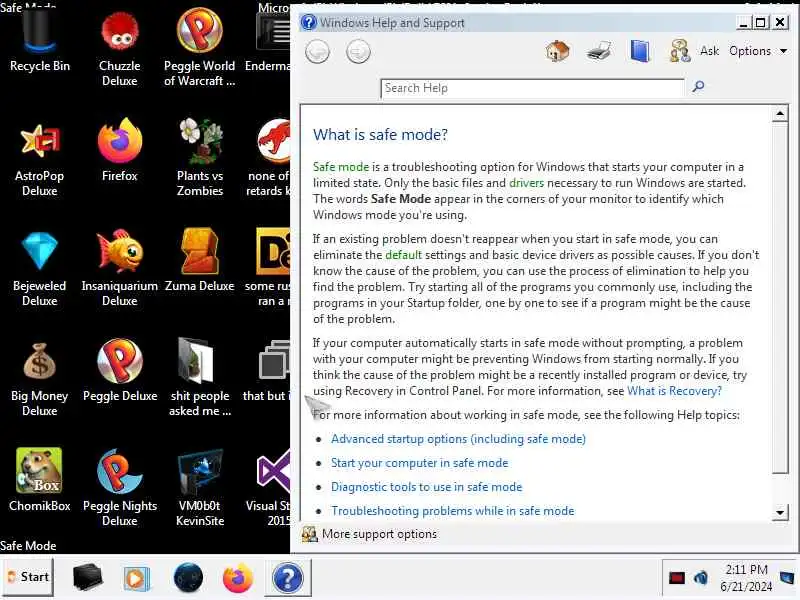Viewport: 800px width, 600px height.
Task: Click the Ask label in Help toolbar
Action: (x=709, y=51)
